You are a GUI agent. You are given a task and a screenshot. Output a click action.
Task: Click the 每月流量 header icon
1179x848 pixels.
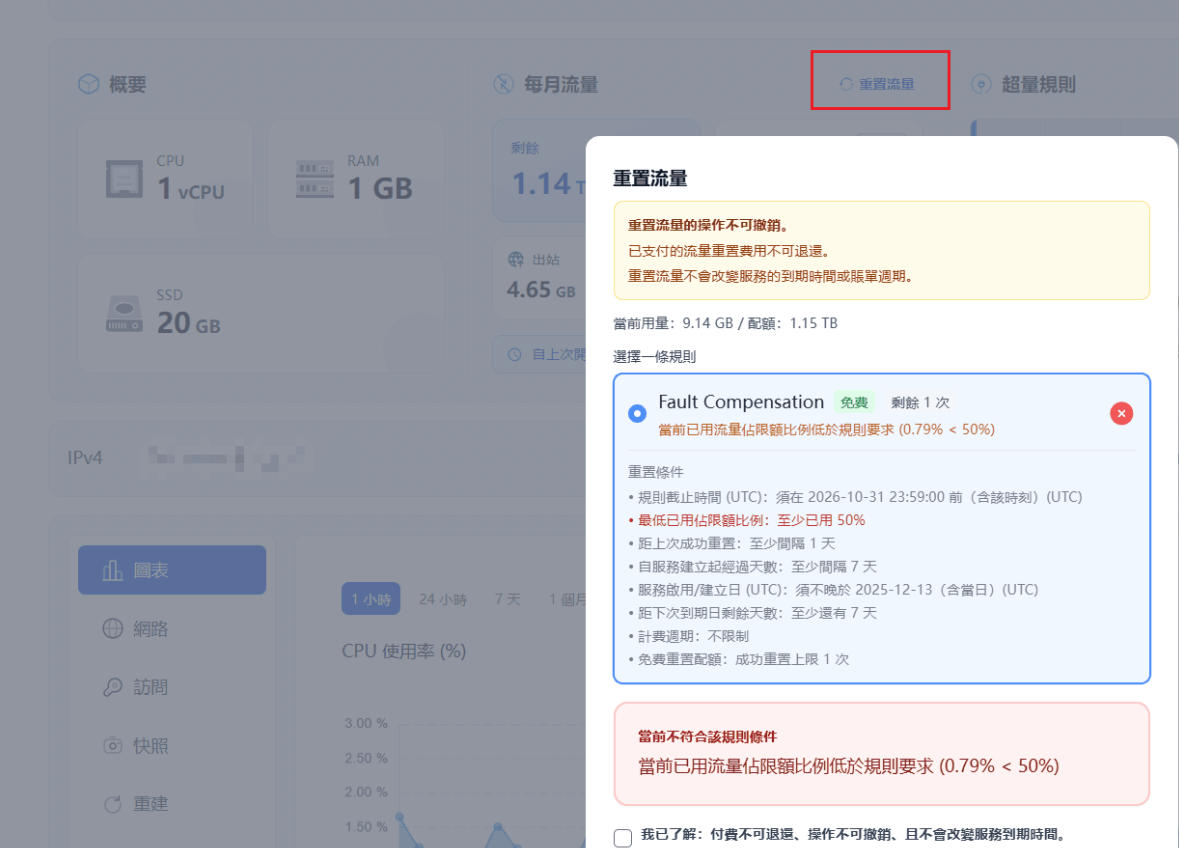coord(504,85)
